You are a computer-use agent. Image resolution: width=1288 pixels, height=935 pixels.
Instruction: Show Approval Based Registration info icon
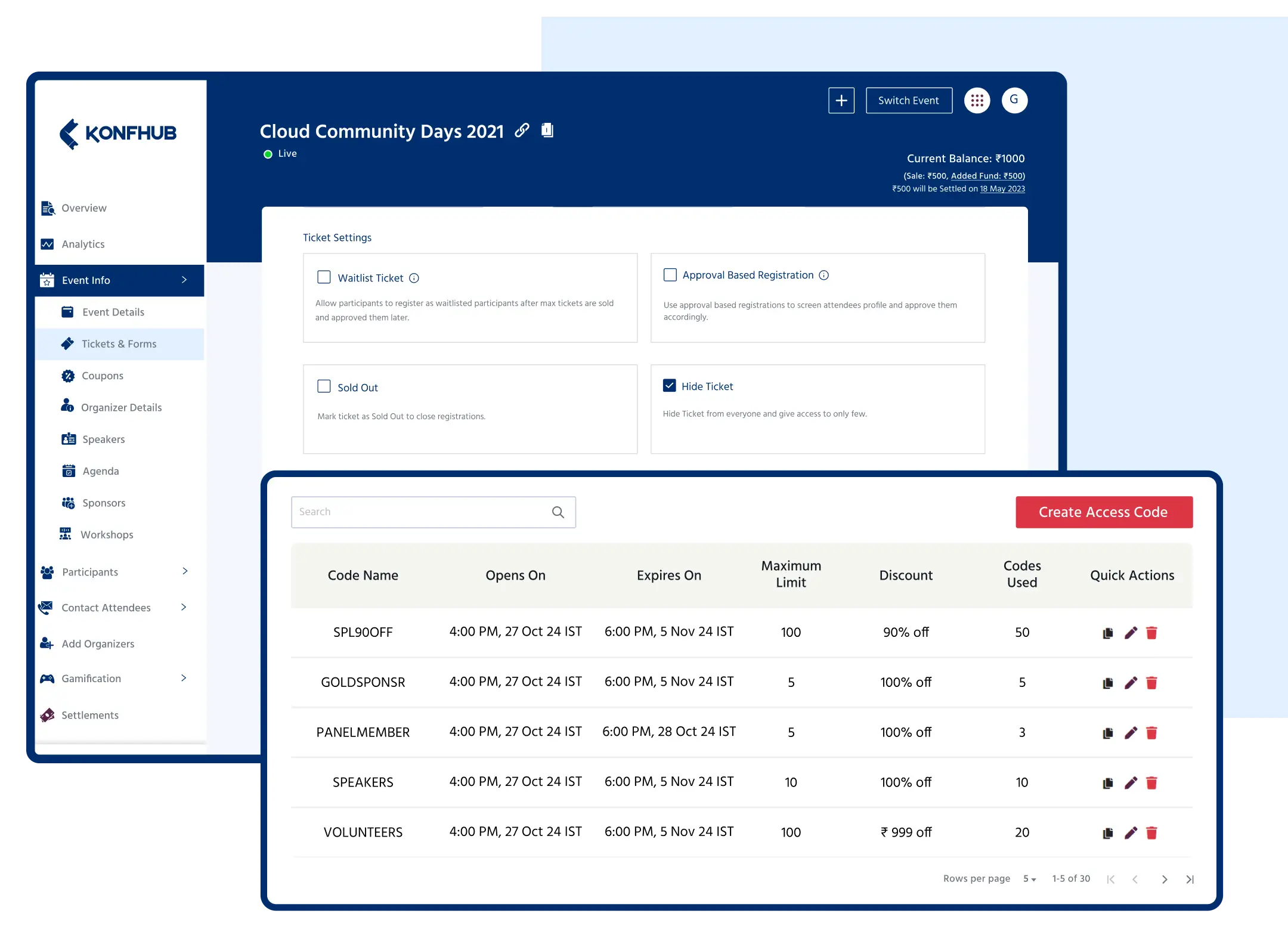[823, 275]
